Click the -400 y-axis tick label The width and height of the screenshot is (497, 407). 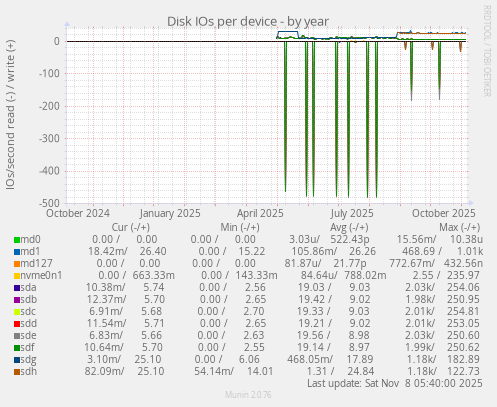click(49, 171)
